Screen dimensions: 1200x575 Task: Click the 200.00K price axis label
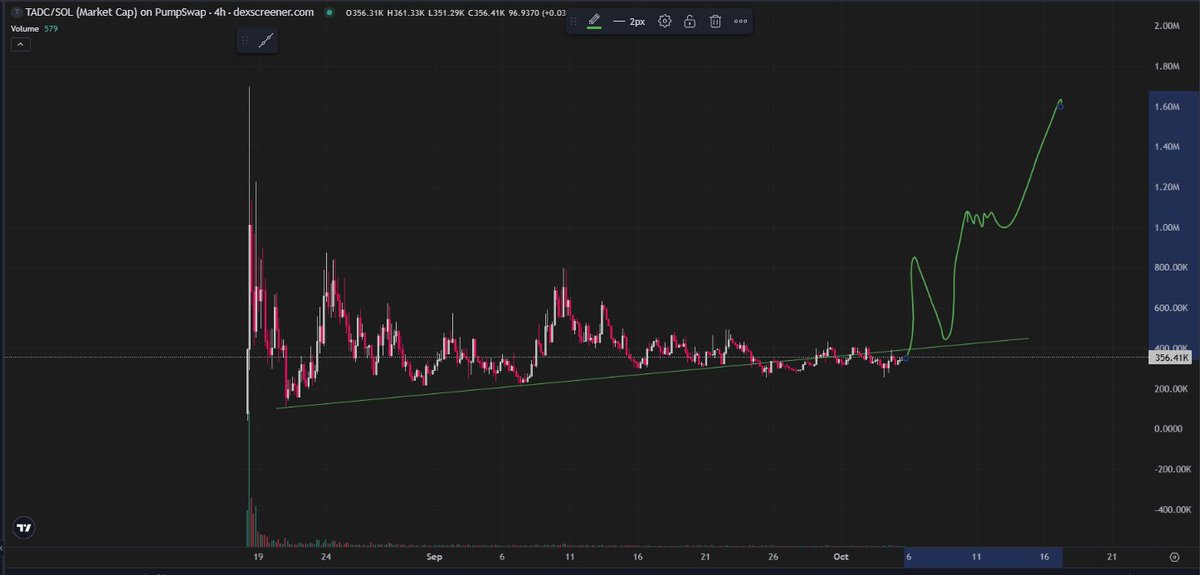(1170, 389)
